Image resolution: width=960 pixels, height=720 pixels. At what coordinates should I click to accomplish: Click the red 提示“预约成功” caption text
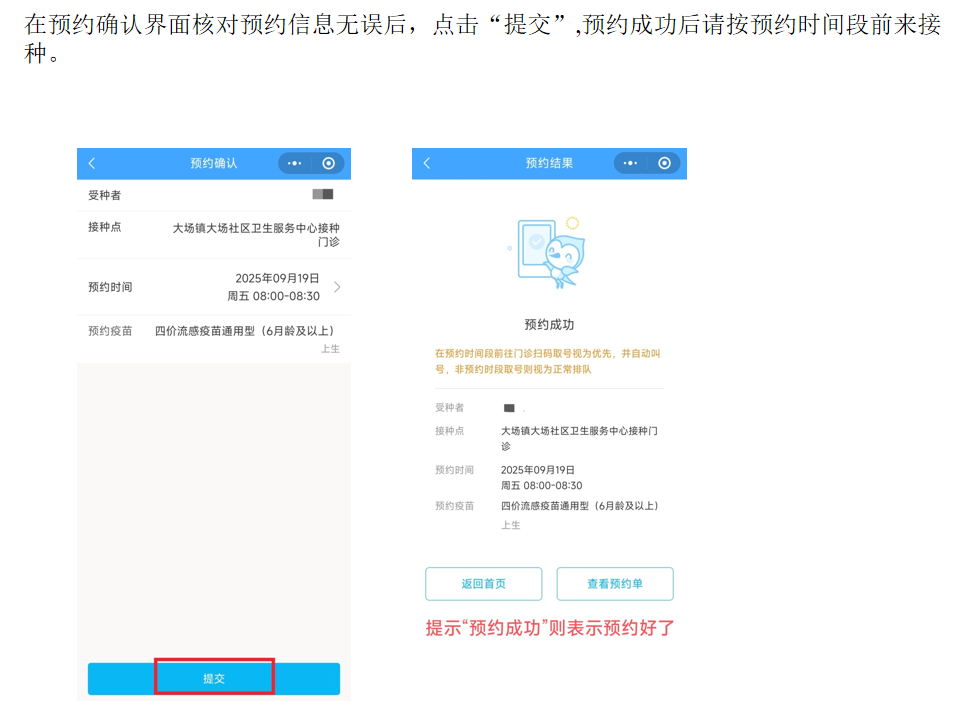click(x=550, y=629)
